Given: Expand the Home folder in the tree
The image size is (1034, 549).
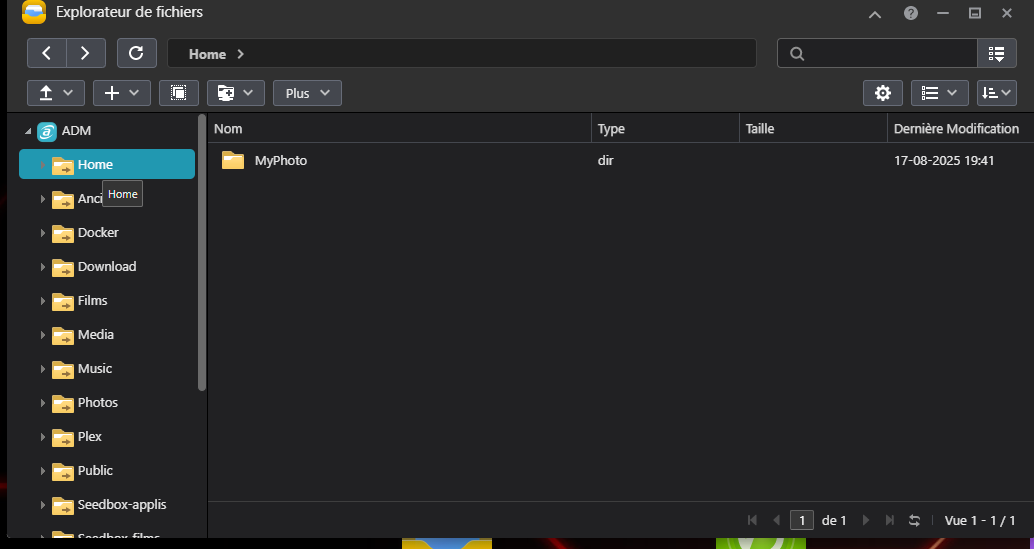Looking at the screenshot, I should [42, 165].
